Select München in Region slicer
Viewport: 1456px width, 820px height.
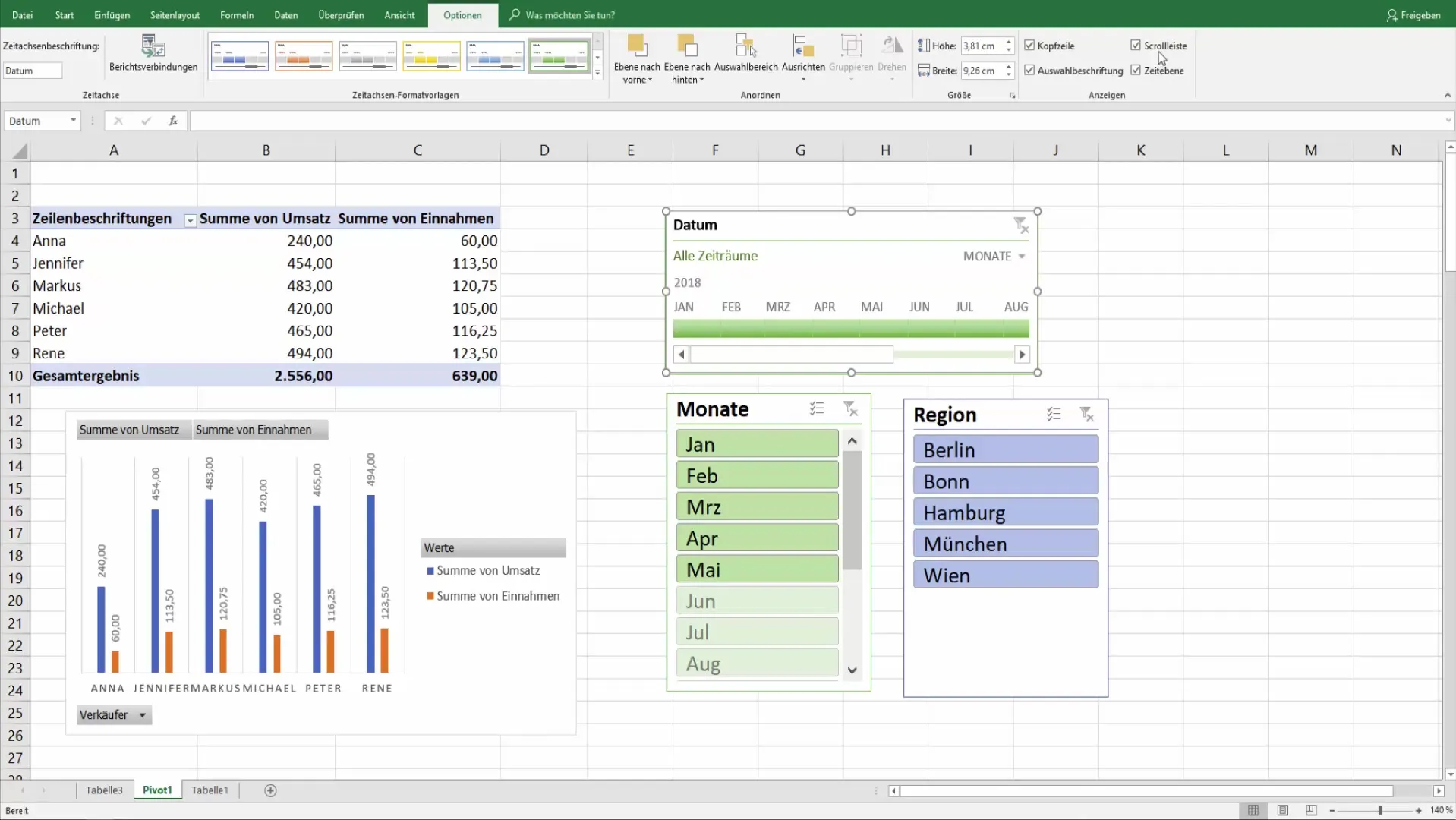pyautogui.click(x=1006, y=544)
